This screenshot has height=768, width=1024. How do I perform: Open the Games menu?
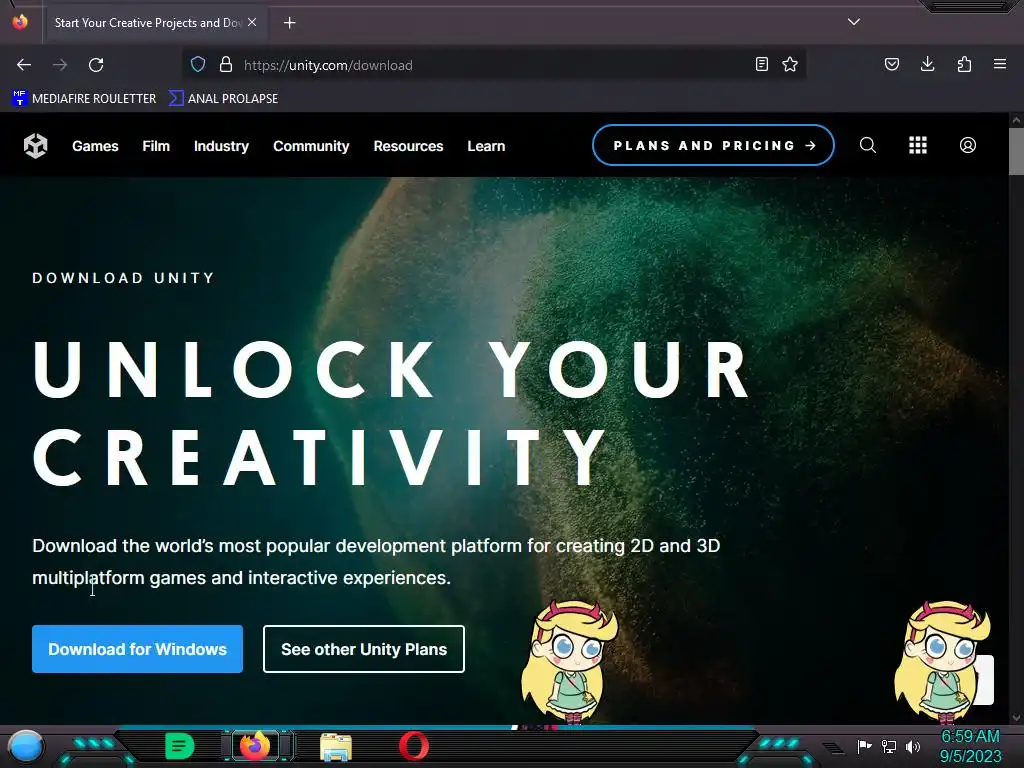point(95,146)
